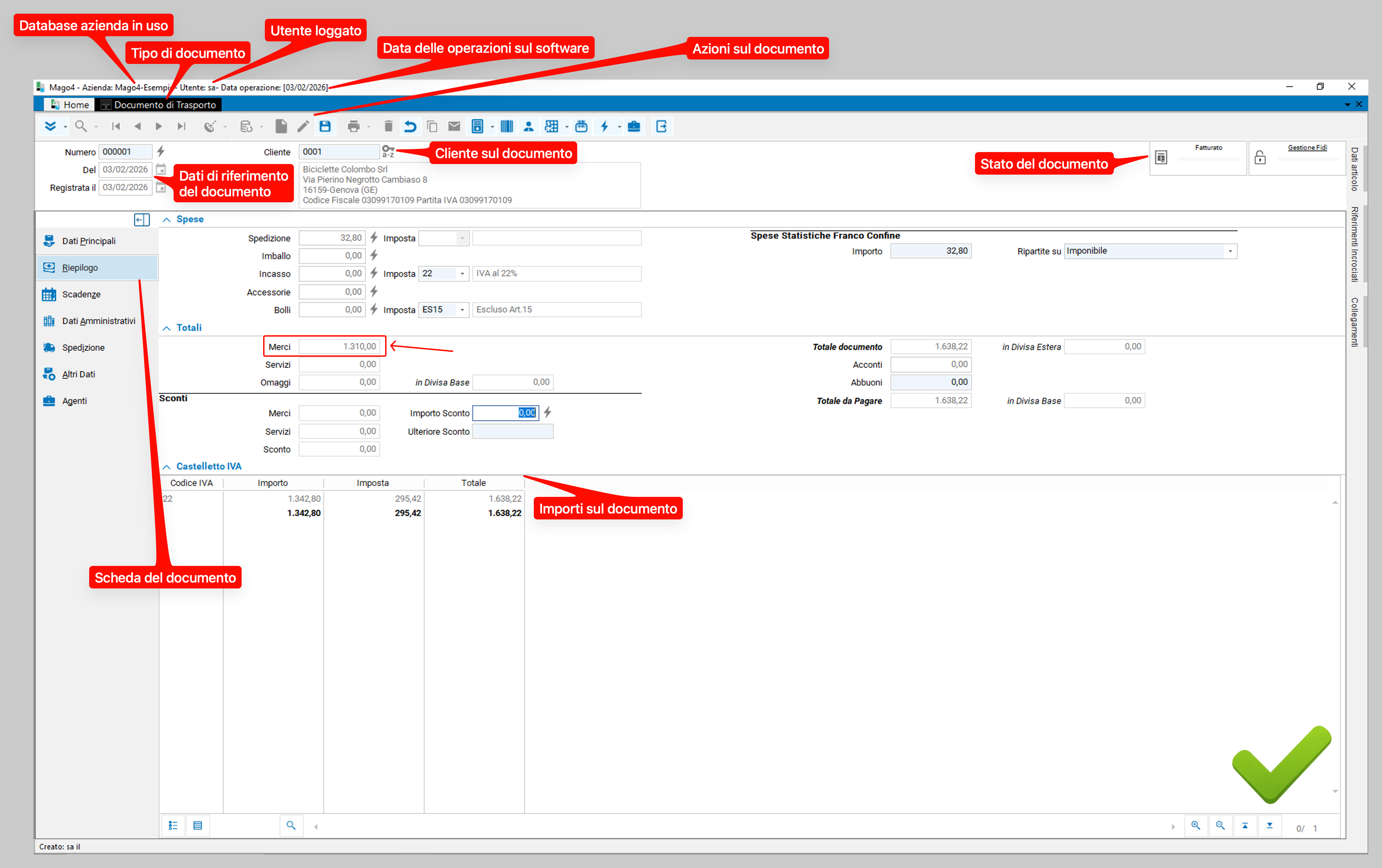Open the print options dropdown arrow
The height and width of the screenshot is (868, 1382).
point(368,127)
